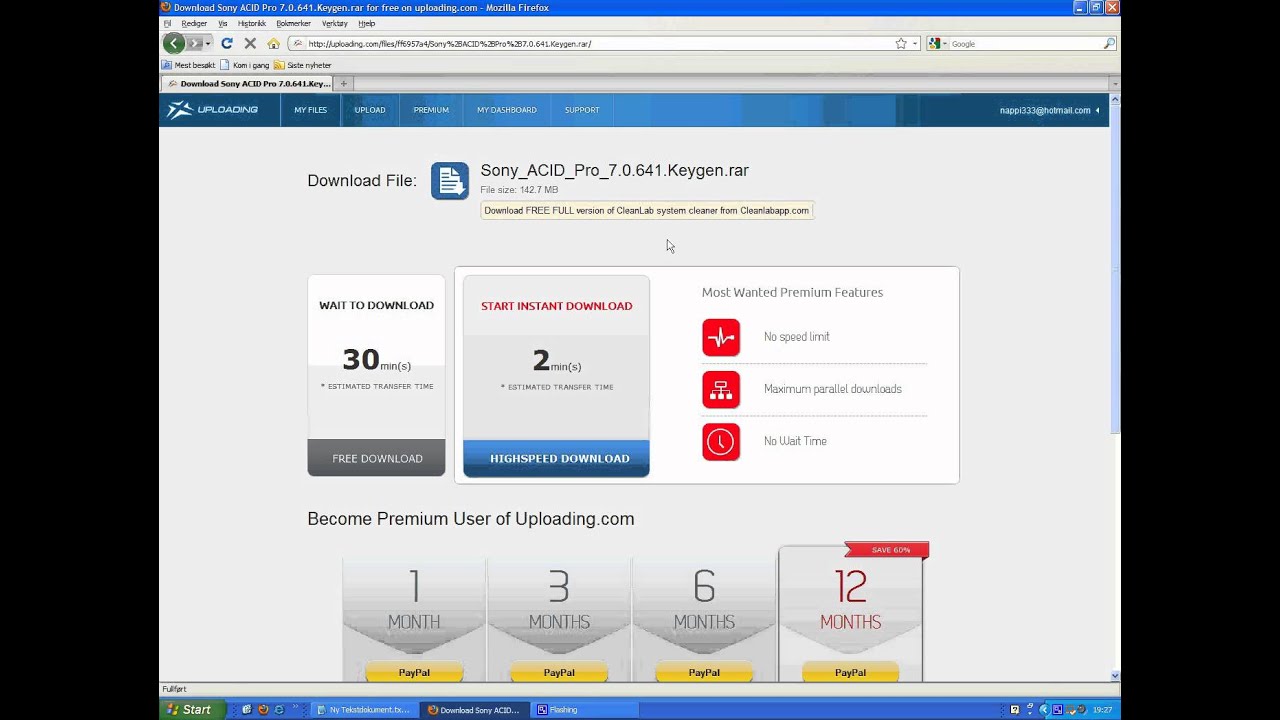This screenshot has width=1280, height=720.
Task: Click the Sony_ACID_Pro_7.0.641.Keygen.rar file name
Action: [x=615, y=170]
